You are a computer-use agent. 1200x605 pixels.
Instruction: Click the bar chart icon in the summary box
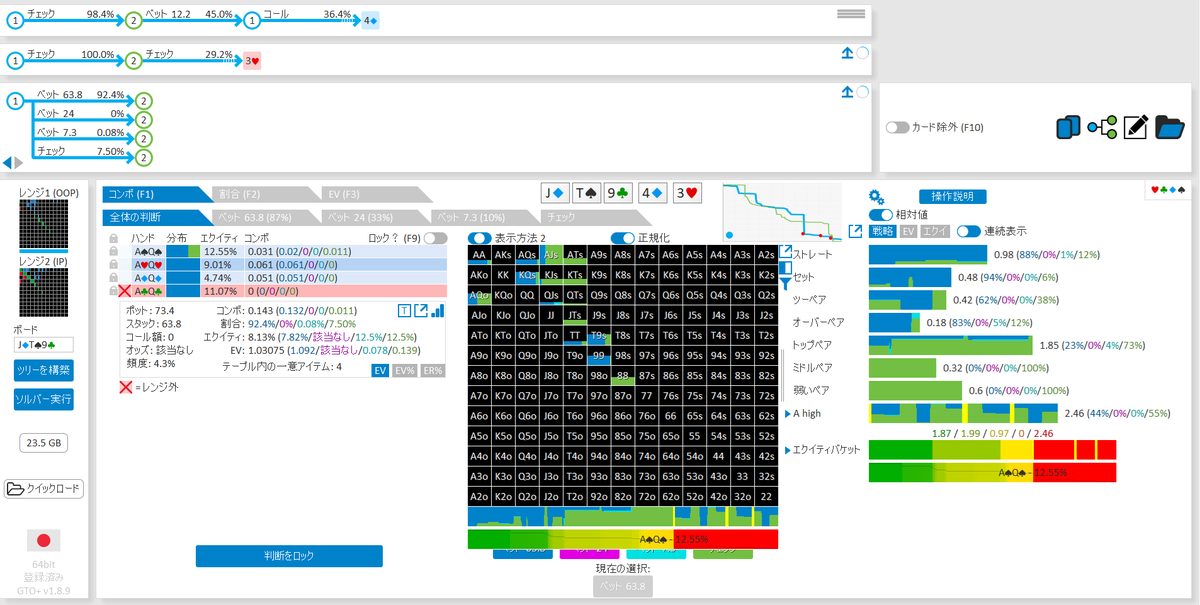point(438,311)
